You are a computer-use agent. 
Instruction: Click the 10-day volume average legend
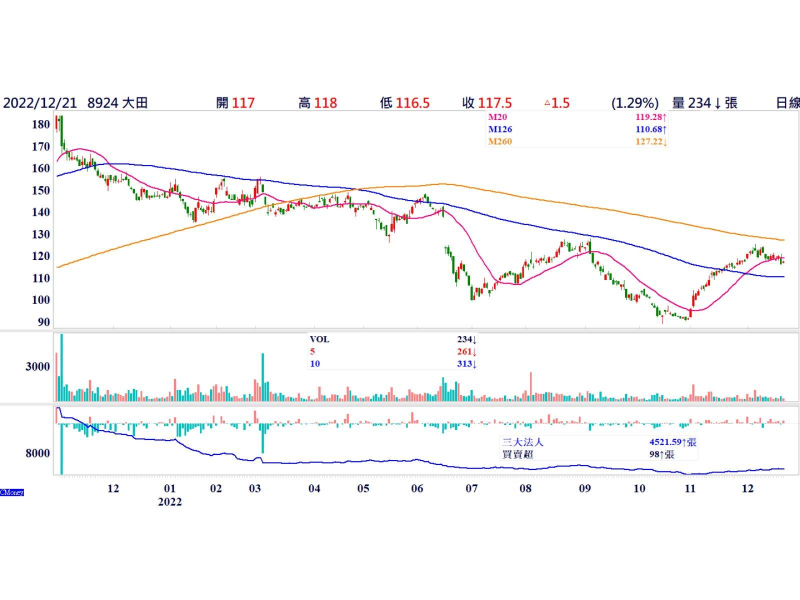[313, 364]
